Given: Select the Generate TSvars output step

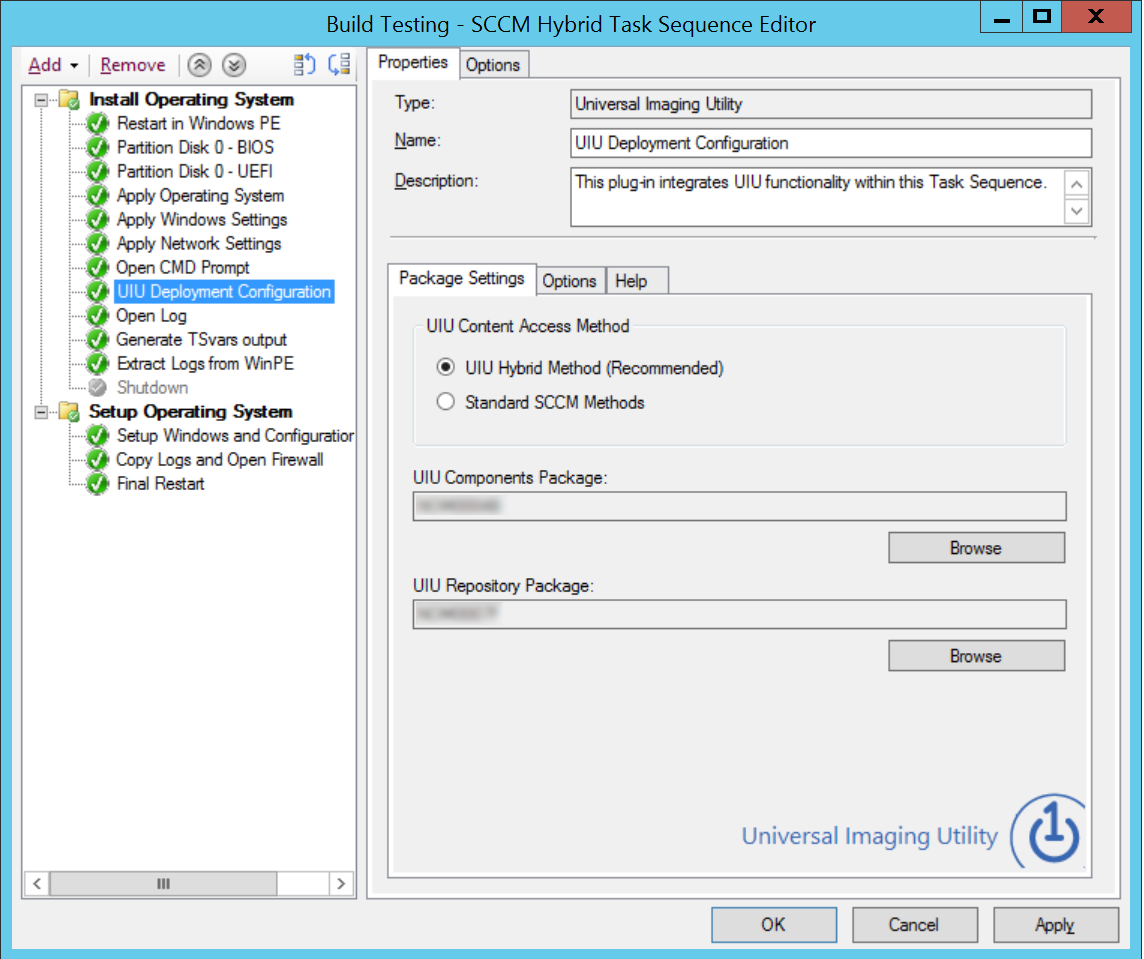Looking at the screenshot, I should pyautogui.click(x=201, y=340).
